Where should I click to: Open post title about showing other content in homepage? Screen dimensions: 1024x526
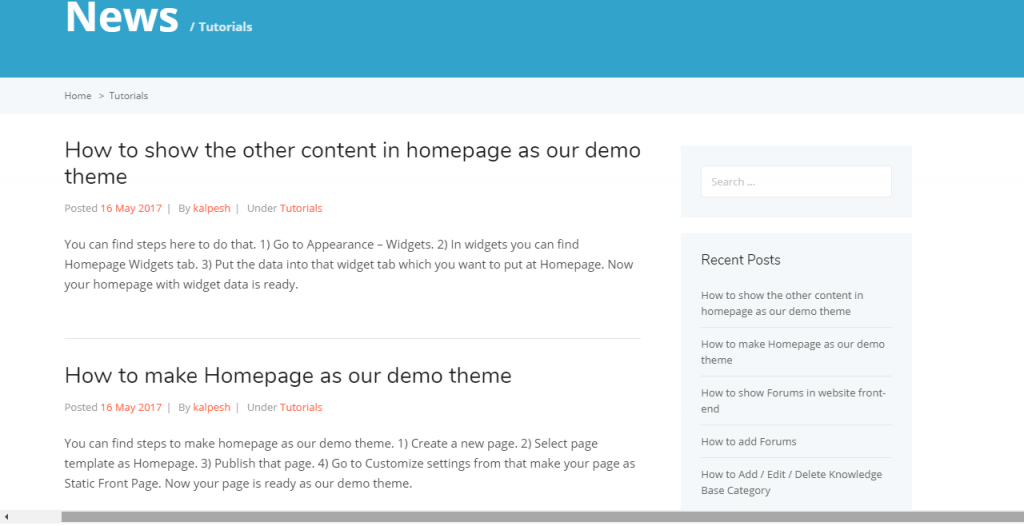click(x=353, y=163)
